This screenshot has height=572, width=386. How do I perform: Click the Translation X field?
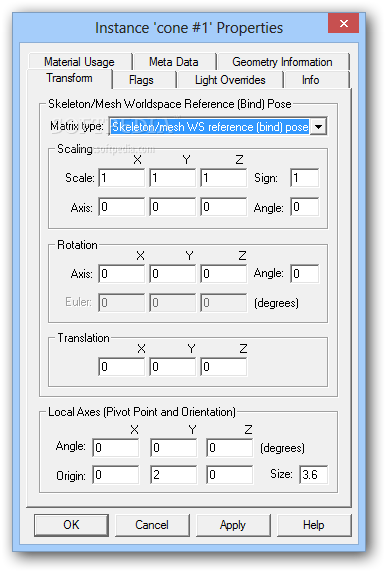121,367
